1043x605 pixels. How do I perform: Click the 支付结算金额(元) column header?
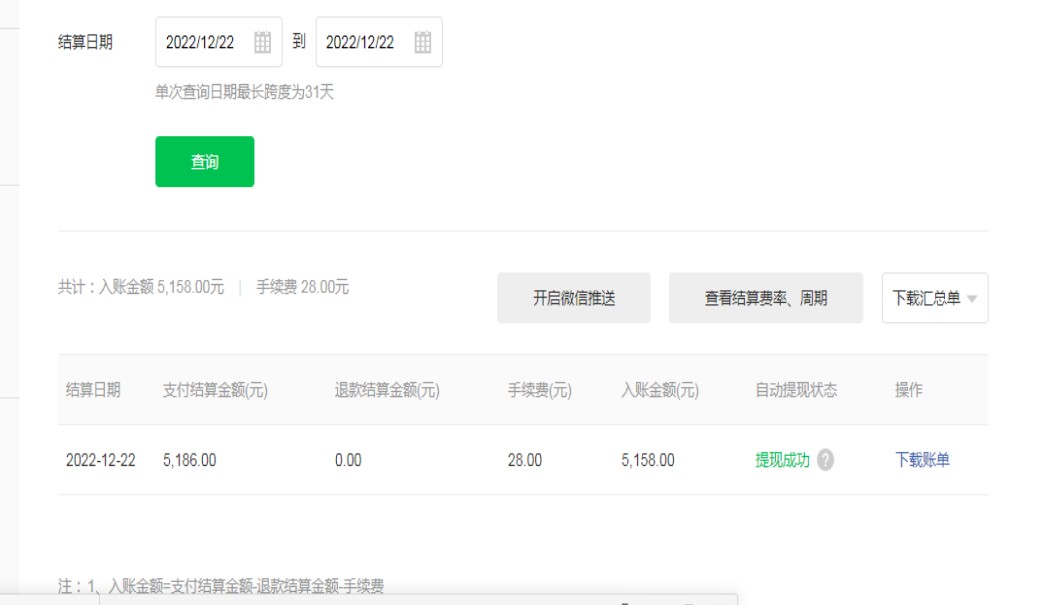point(215,390)
